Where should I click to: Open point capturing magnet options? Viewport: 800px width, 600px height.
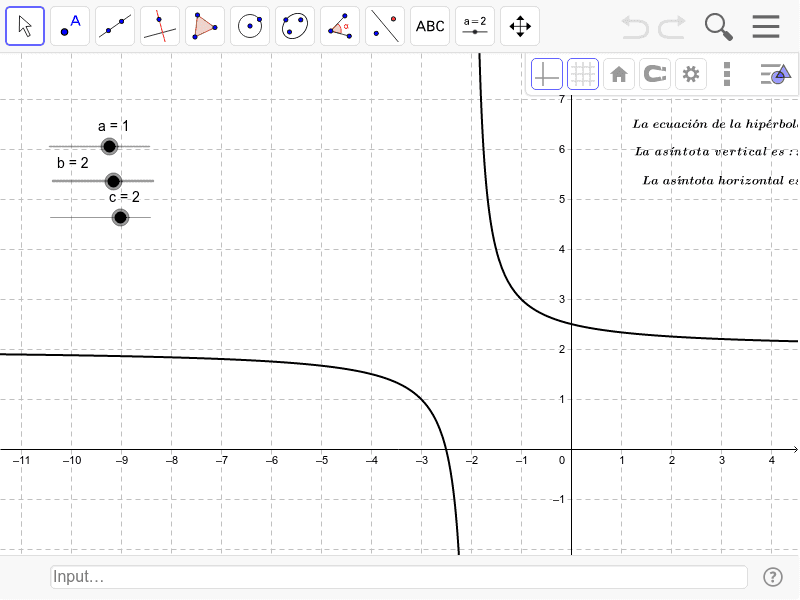tap(655, 74)
